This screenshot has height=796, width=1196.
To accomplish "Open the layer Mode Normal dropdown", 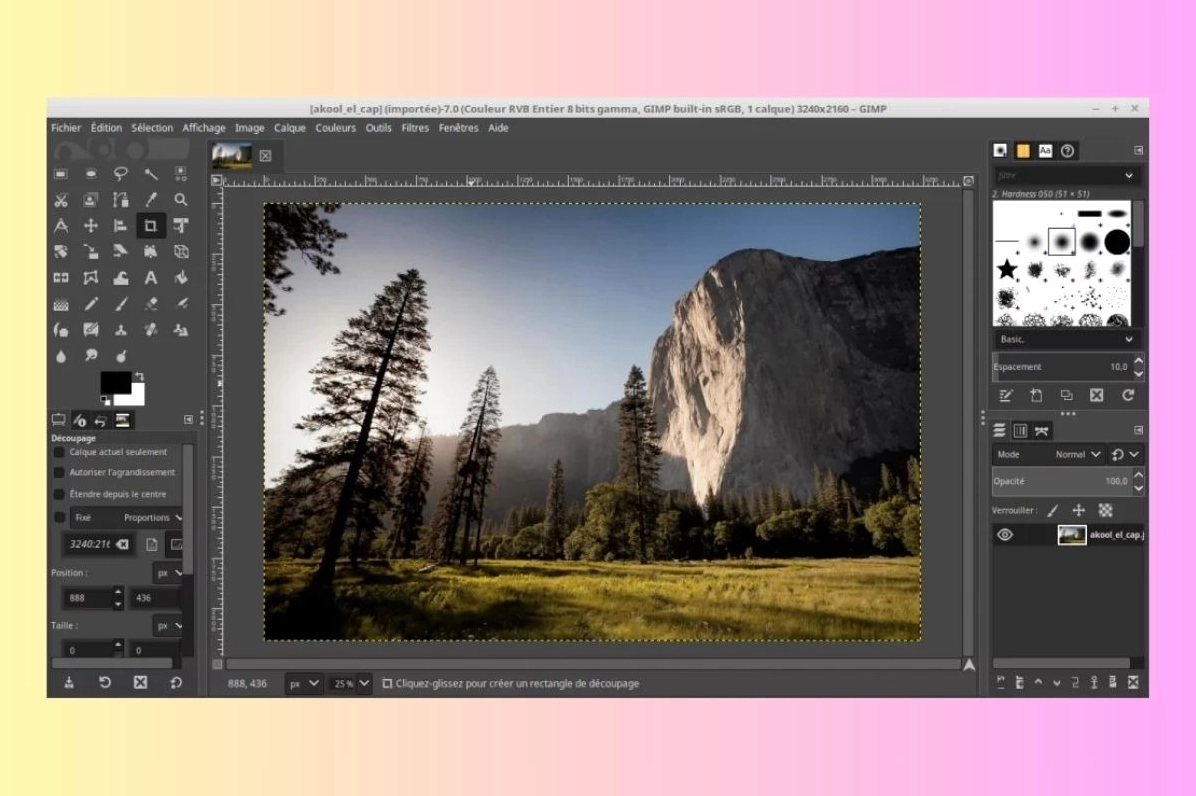I will point(1078,454).
